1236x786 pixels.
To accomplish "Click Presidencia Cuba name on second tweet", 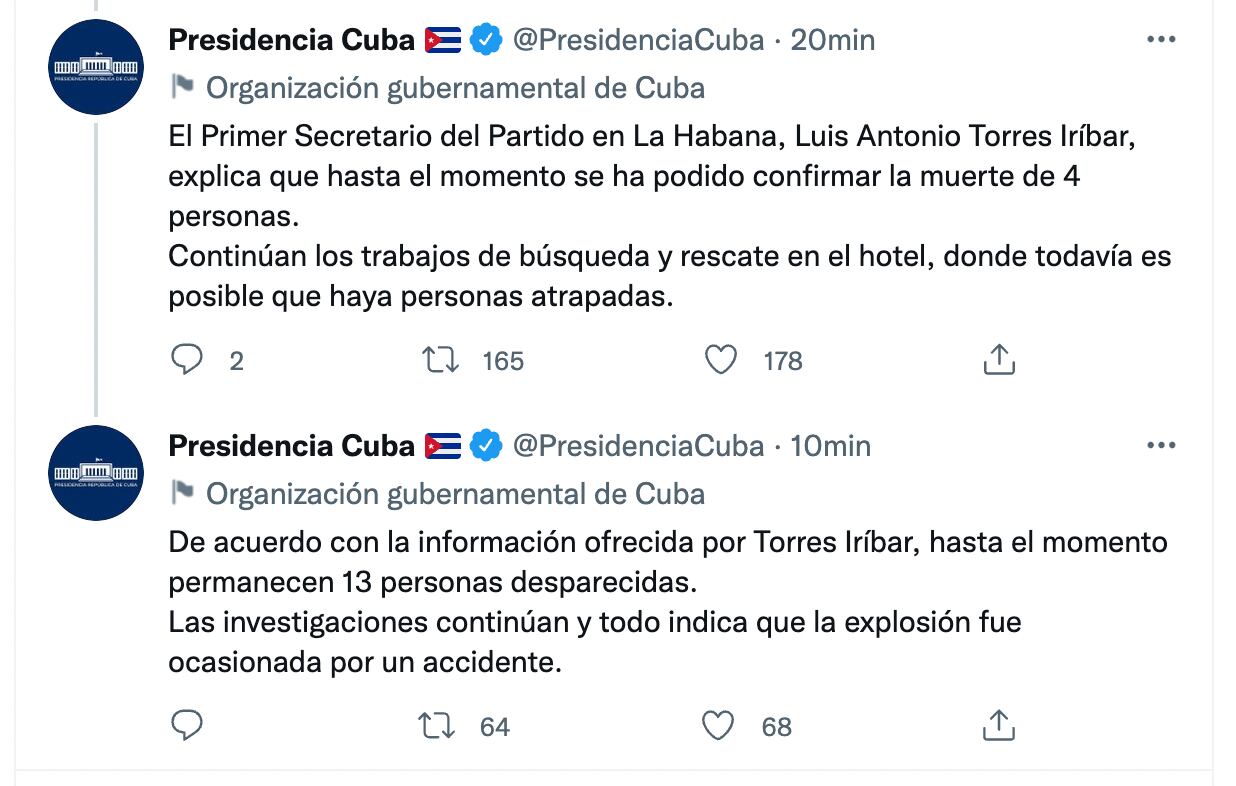I will pos(291,446).
